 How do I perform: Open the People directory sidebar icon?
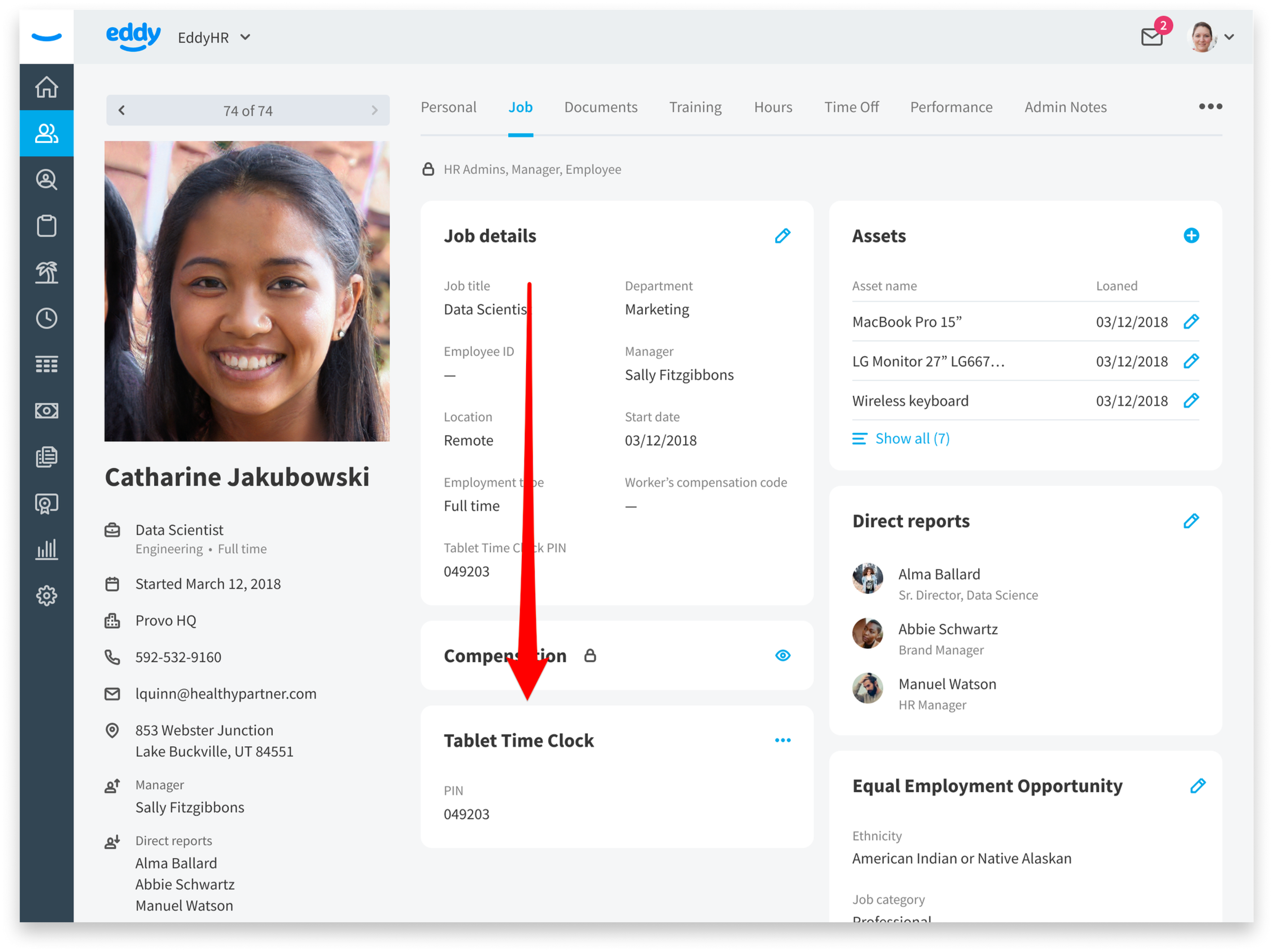(x=47, y=134)
